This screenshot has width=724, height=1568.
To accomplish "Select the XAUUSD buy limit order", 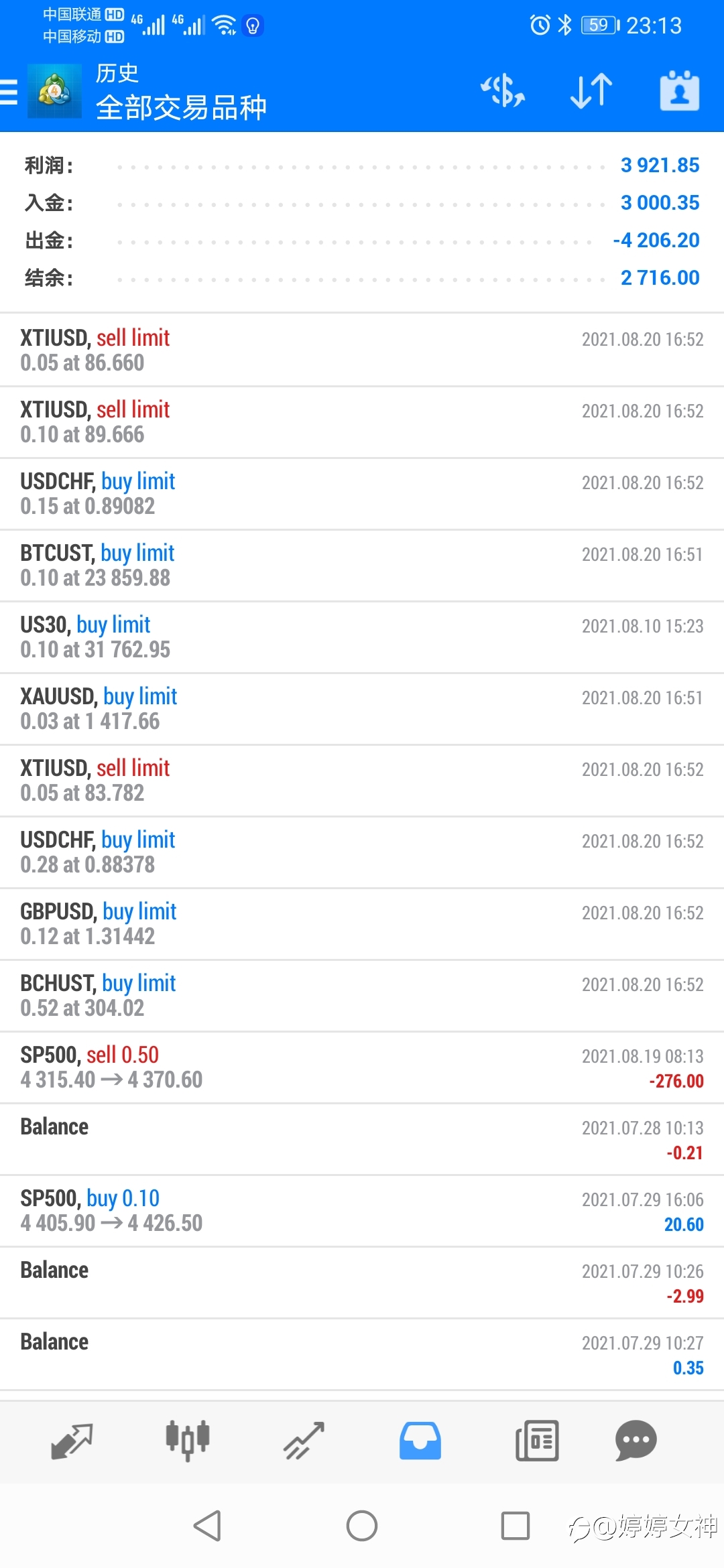I will point(362,709).
